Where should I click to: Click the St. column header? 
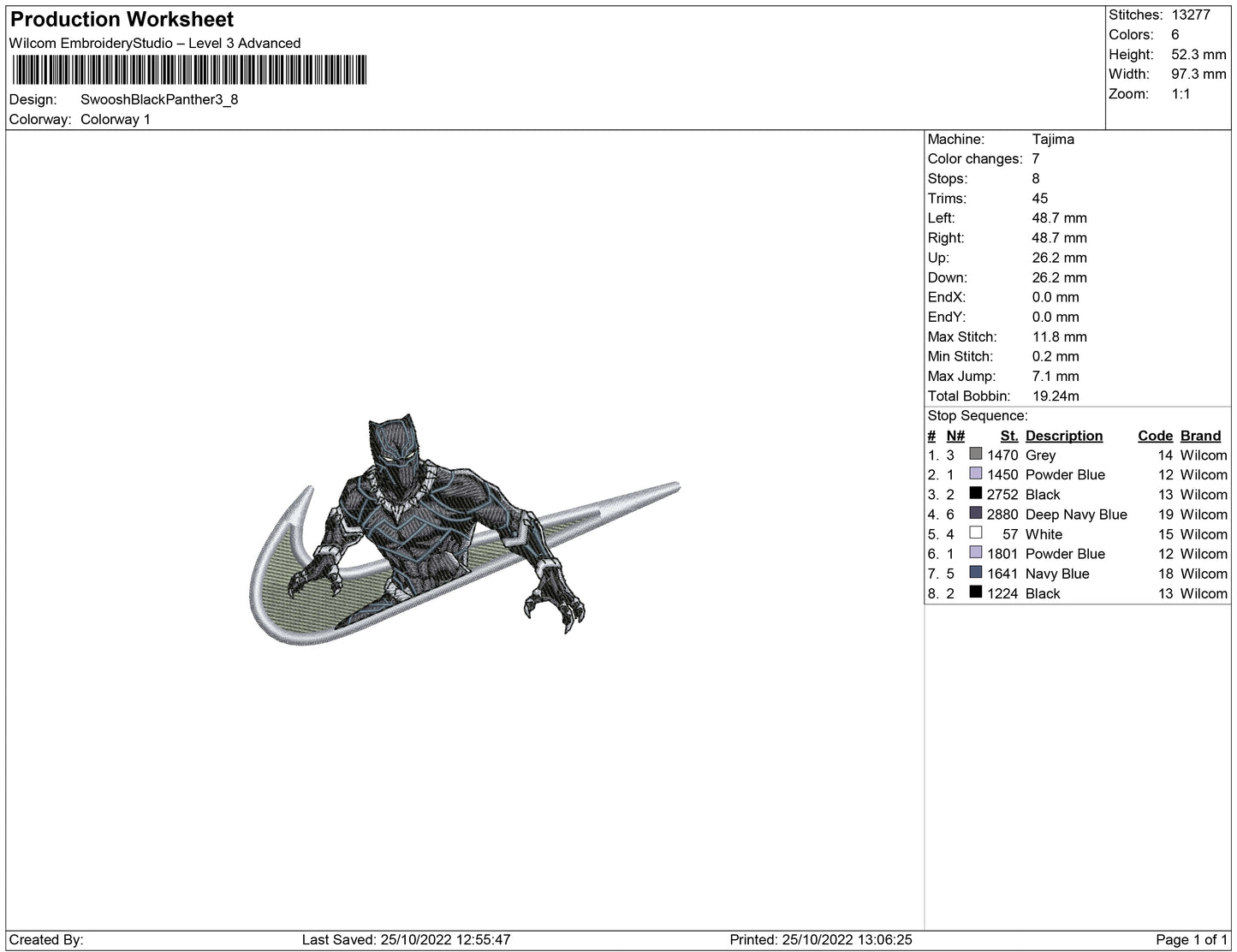pyautogui.click(x=1009, y=435)
